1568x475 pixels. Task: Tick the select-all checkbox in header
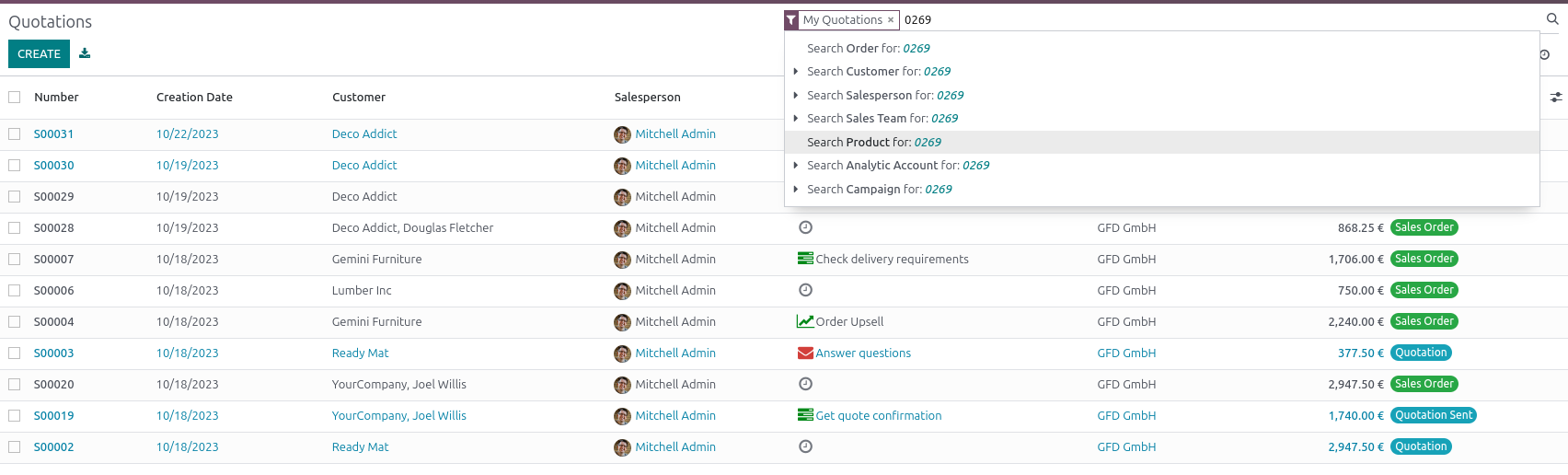point(15,97)
